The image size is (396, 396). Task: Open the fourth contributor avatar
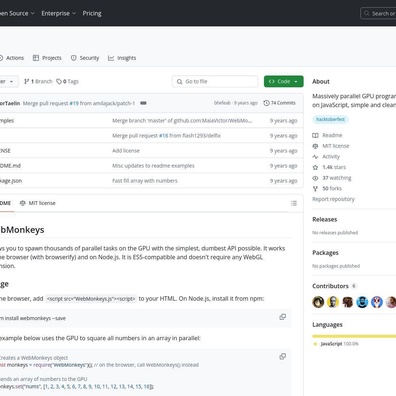[x=362, y=302]
